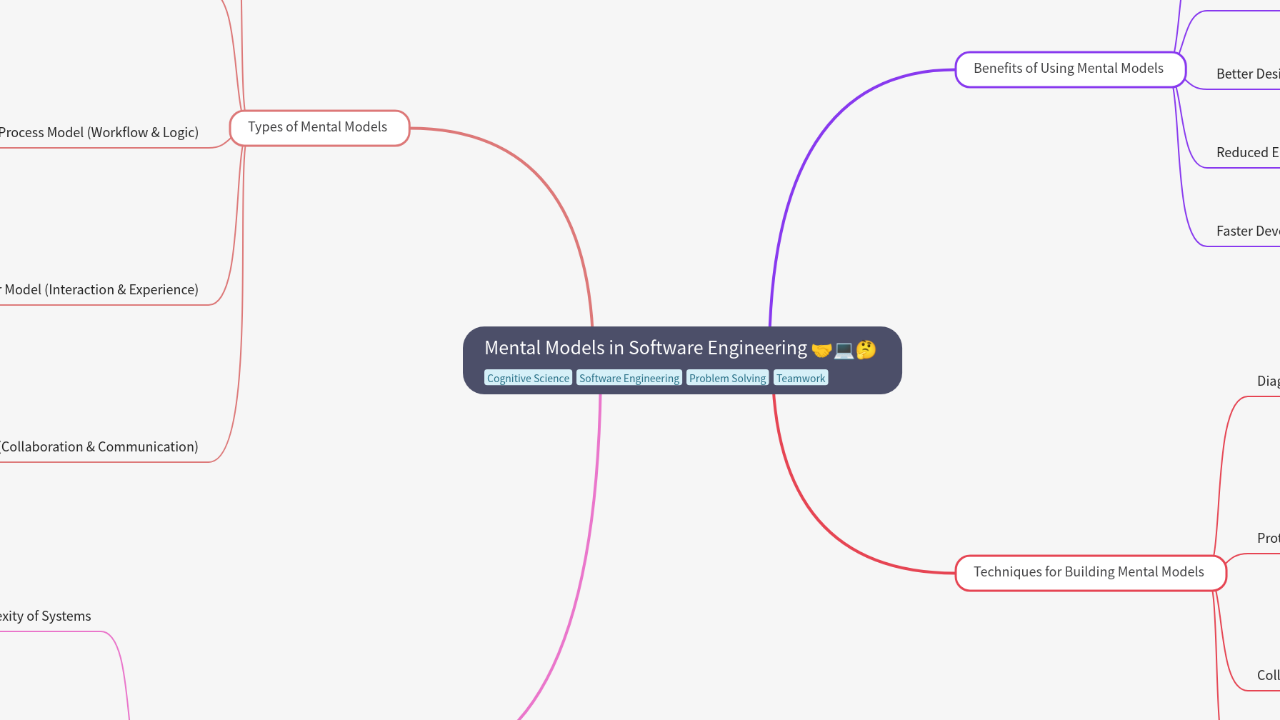Select the Benefits of Using Mental Models node

(1070, 69)
